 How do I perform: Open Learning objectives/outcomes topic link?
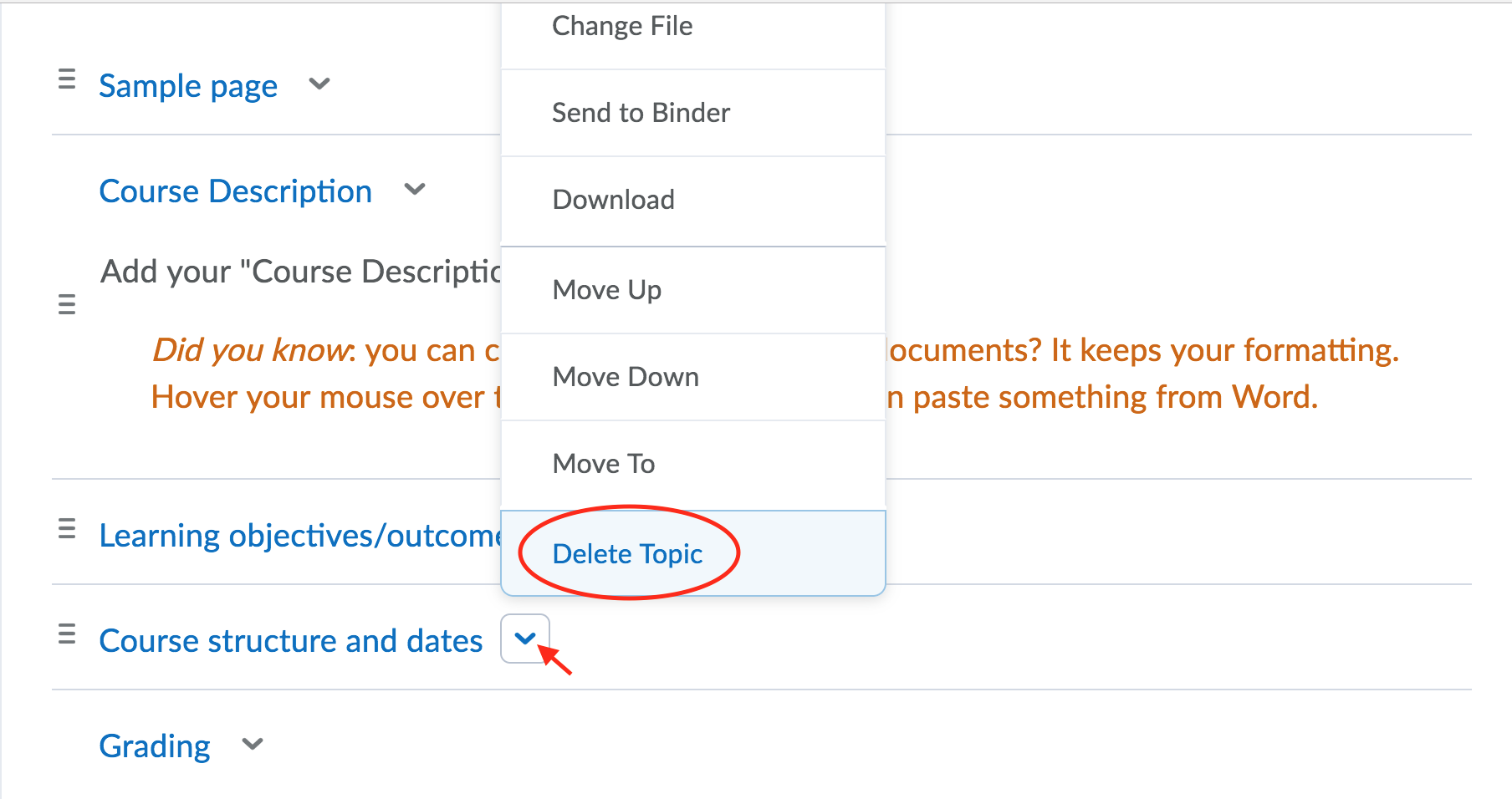pos(299,536)
